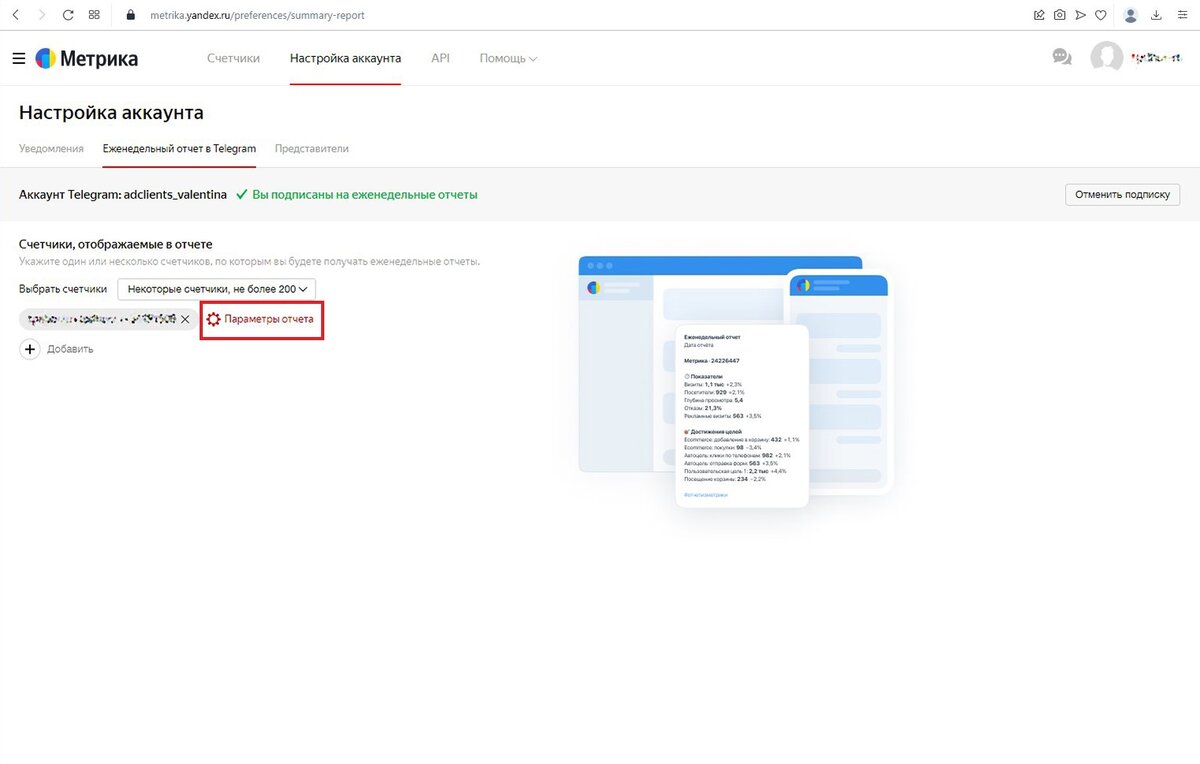1200x764 pixels.
Task: Select Настройка аккаунта in top navigation
Action: [345, 58]
